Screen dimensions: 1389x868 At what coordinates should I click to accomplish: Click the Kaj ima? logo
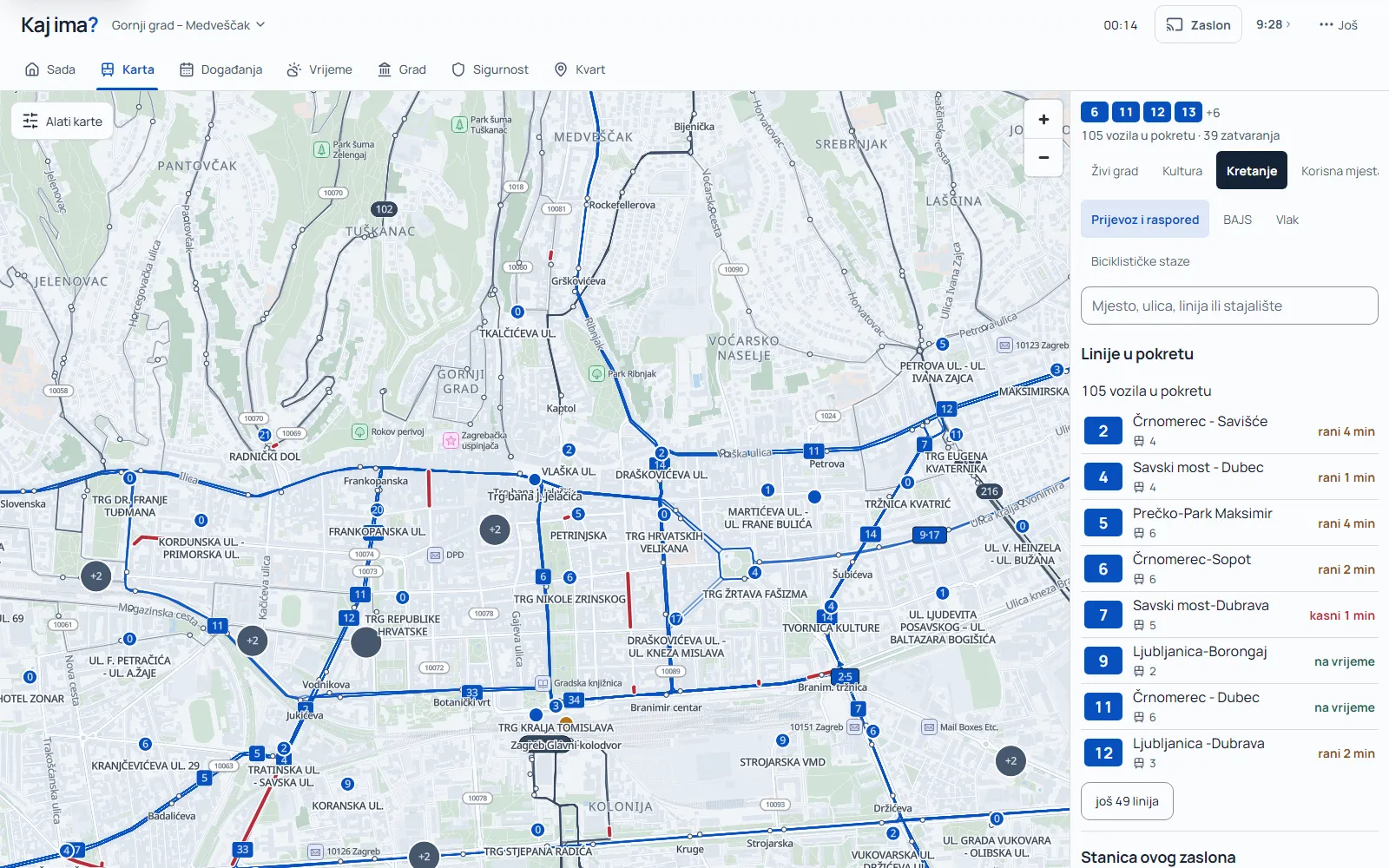[59, 25]
